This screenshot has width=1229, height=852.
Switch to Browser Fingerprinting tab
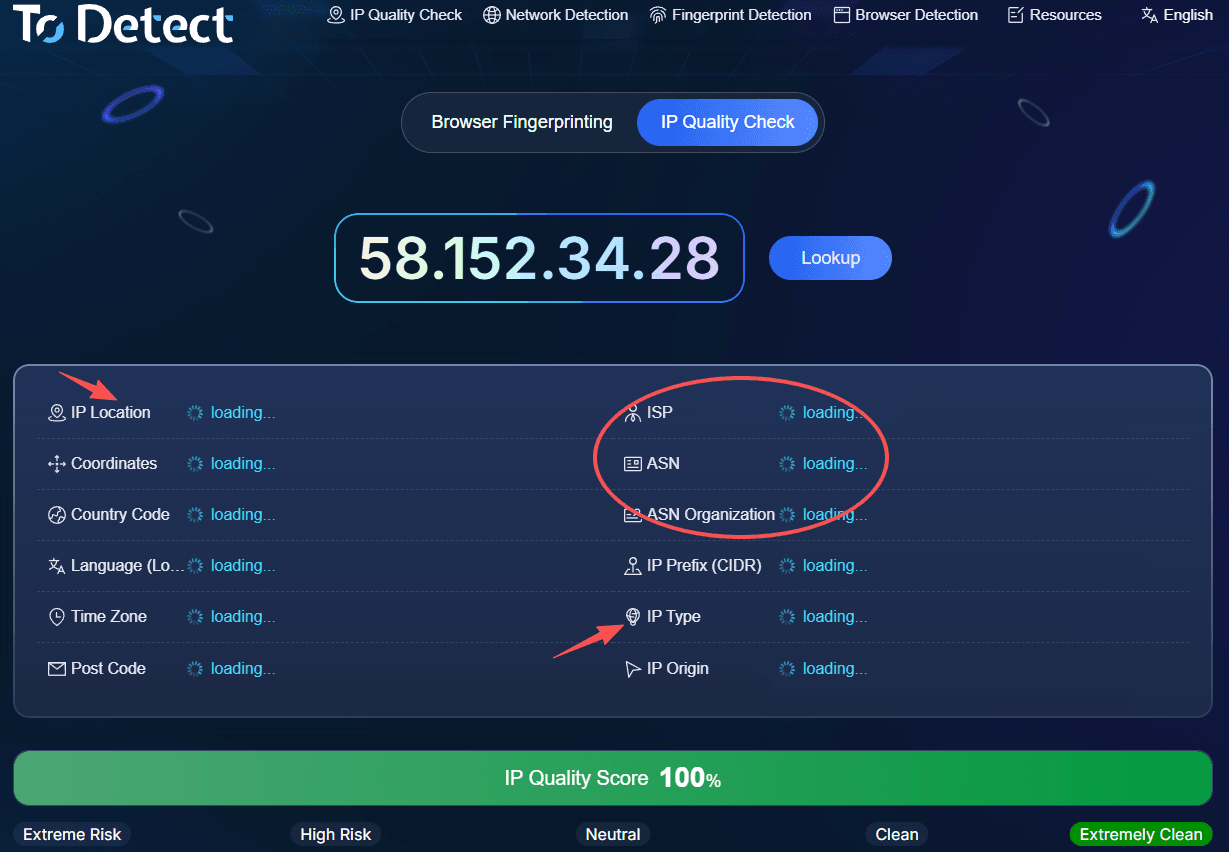[522, 122]
